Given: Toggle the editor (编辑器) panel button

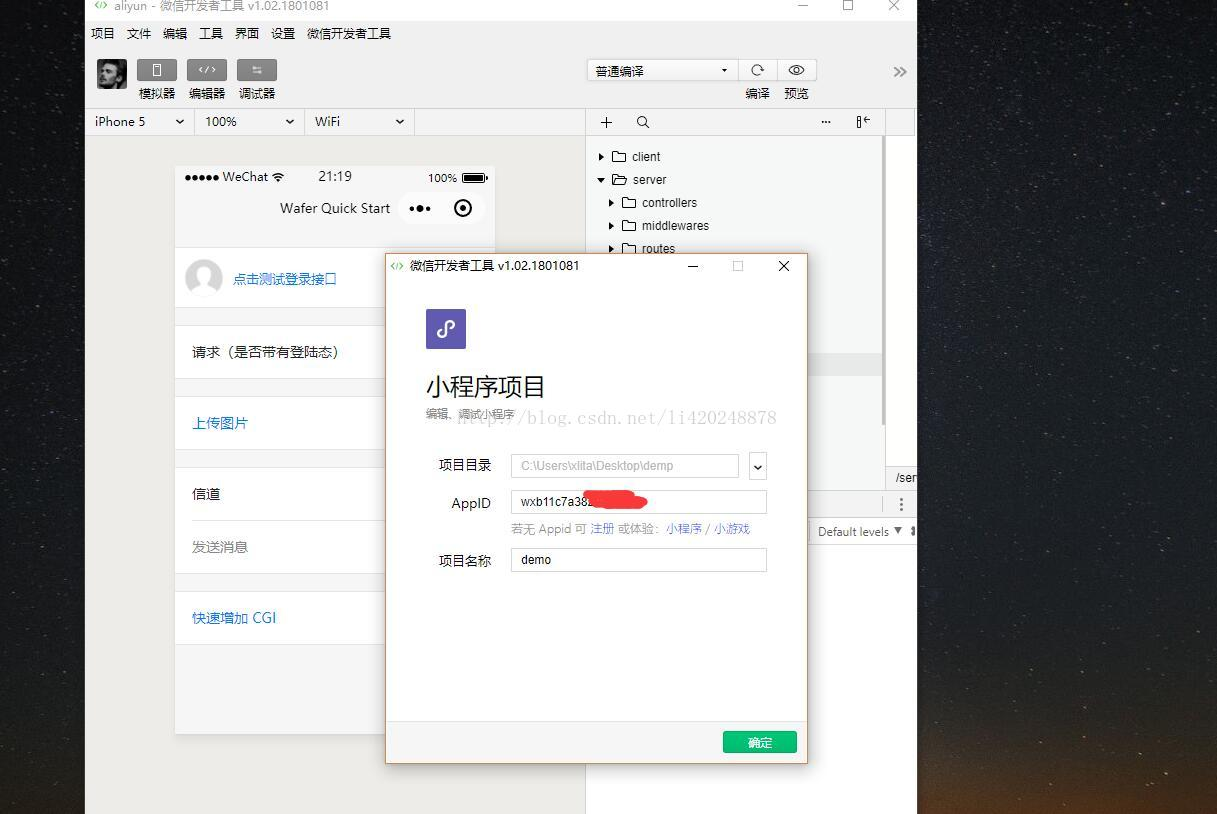Looking at the screenshot, I should [x=207, y=70].
